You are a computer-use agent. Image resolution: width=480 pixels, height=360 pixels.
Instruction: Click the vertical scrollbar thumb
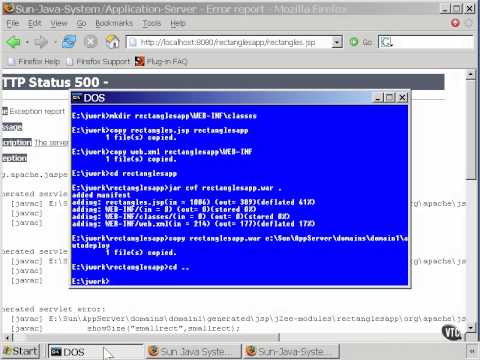(470, 130)
